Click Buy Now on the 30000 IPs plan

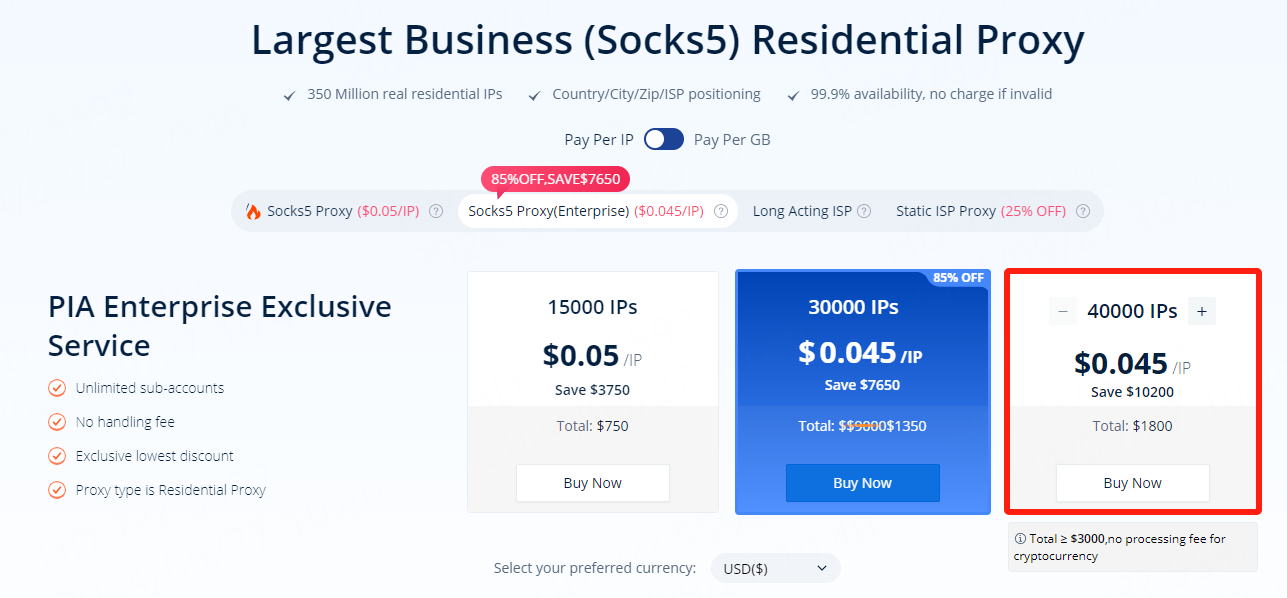(x=862, y=483)
